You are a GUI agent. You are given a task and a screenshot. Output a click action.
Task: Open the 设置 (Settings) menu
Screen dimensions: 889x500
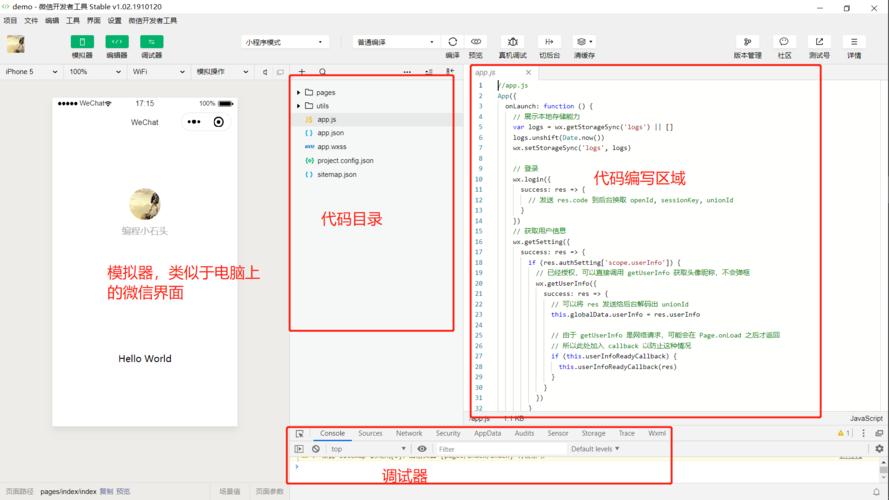pos(115,20)
